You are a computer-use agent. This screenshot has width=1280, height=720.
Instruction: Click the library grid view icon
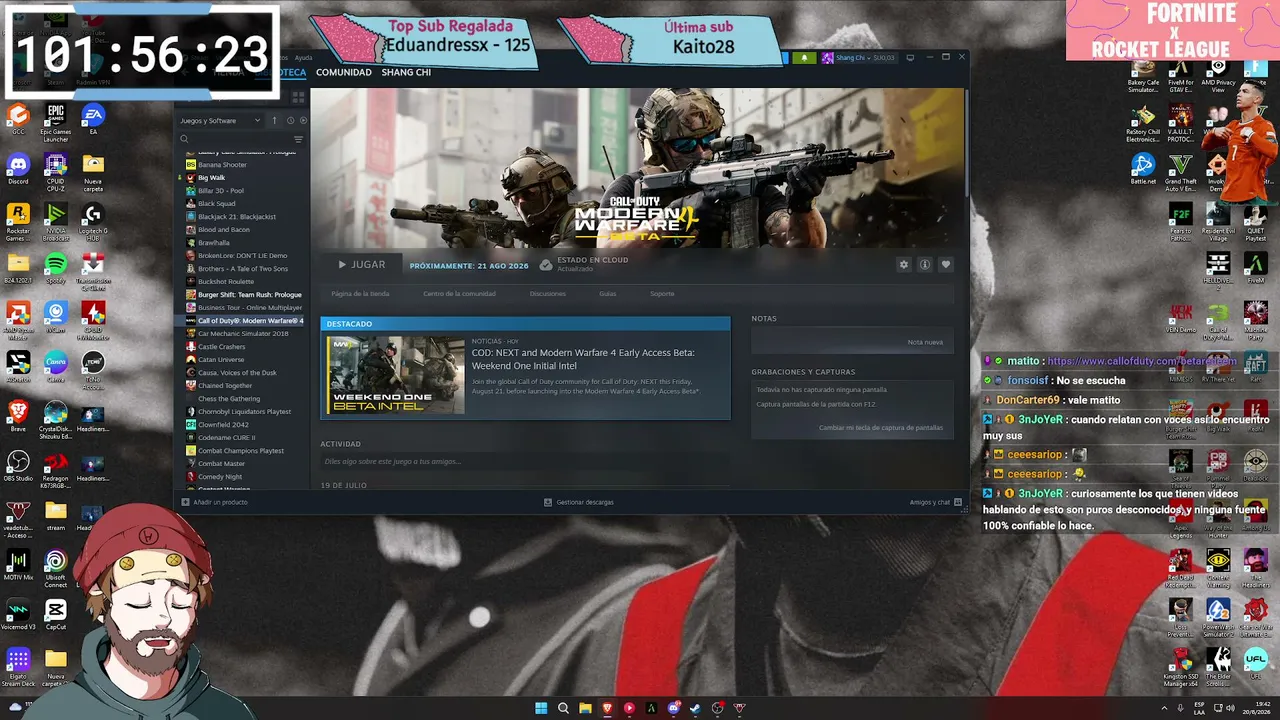(298, 97)
